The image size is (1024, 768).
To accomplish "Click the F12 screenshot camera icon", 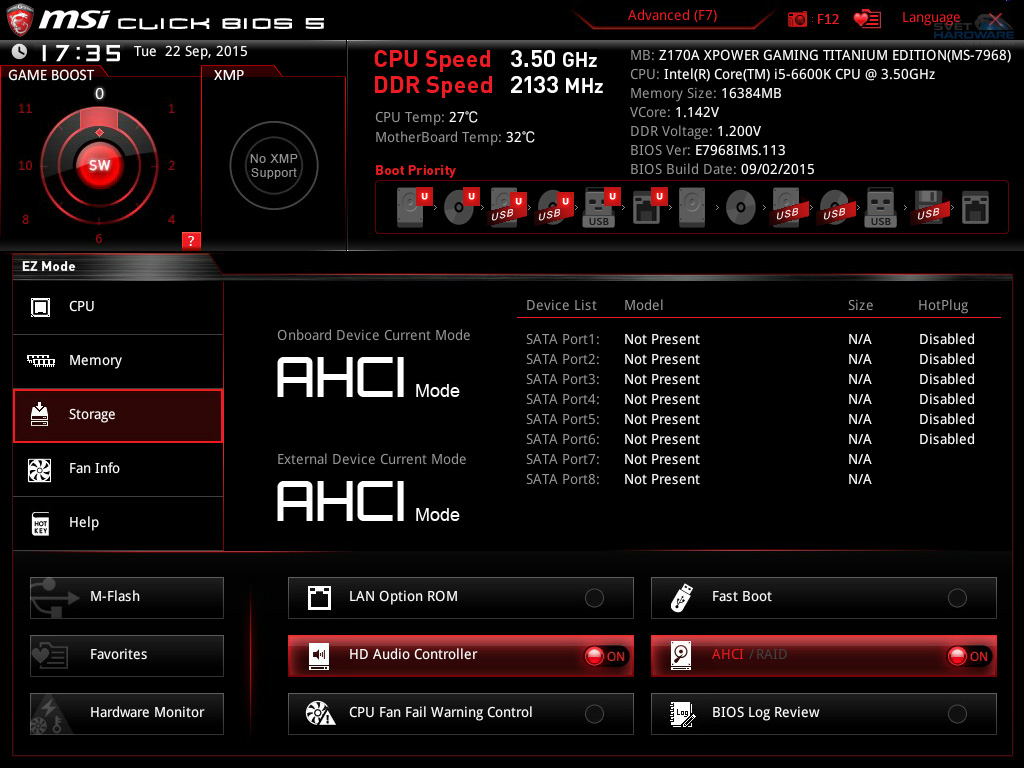I will pyautogui.click(x=800, y=18).
